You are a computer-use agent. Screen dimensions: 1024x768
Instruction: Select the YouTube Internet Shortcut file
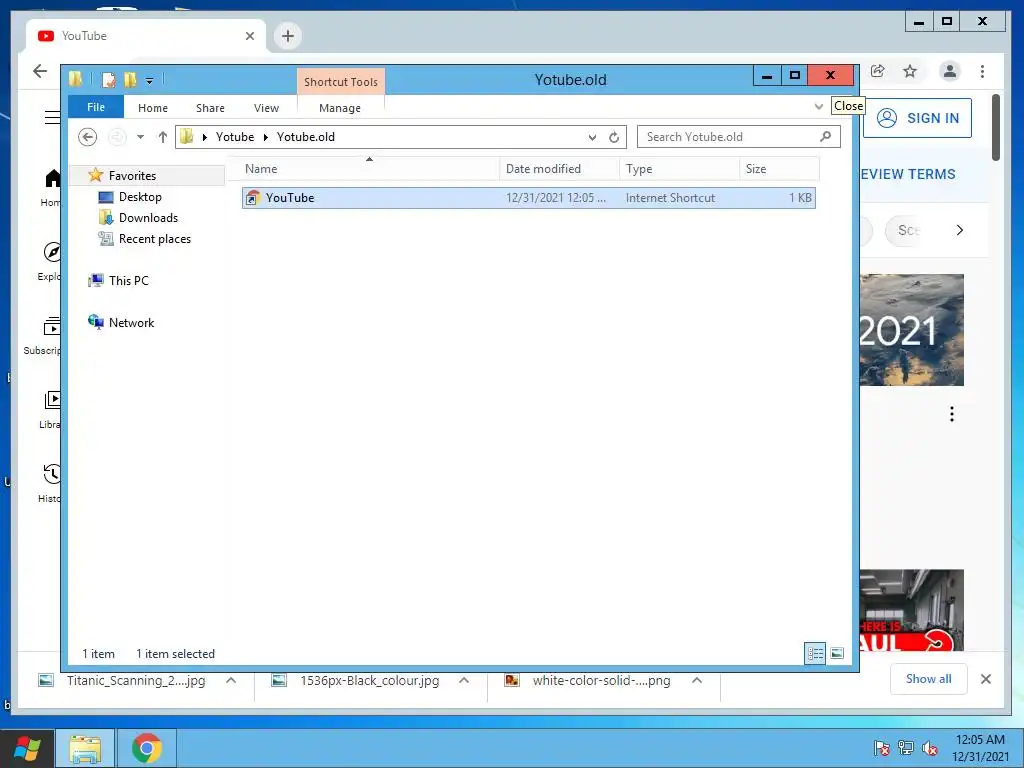pyautogui.click(x=528, y=198)
